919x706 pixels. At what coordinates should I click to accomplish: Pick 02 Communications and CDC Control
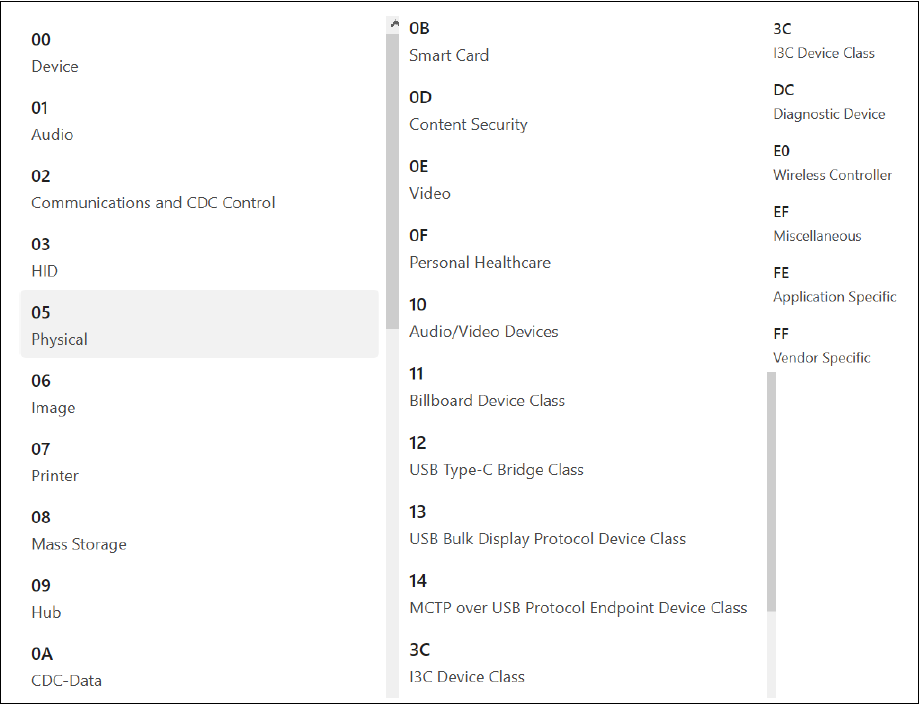pos(199,188)
